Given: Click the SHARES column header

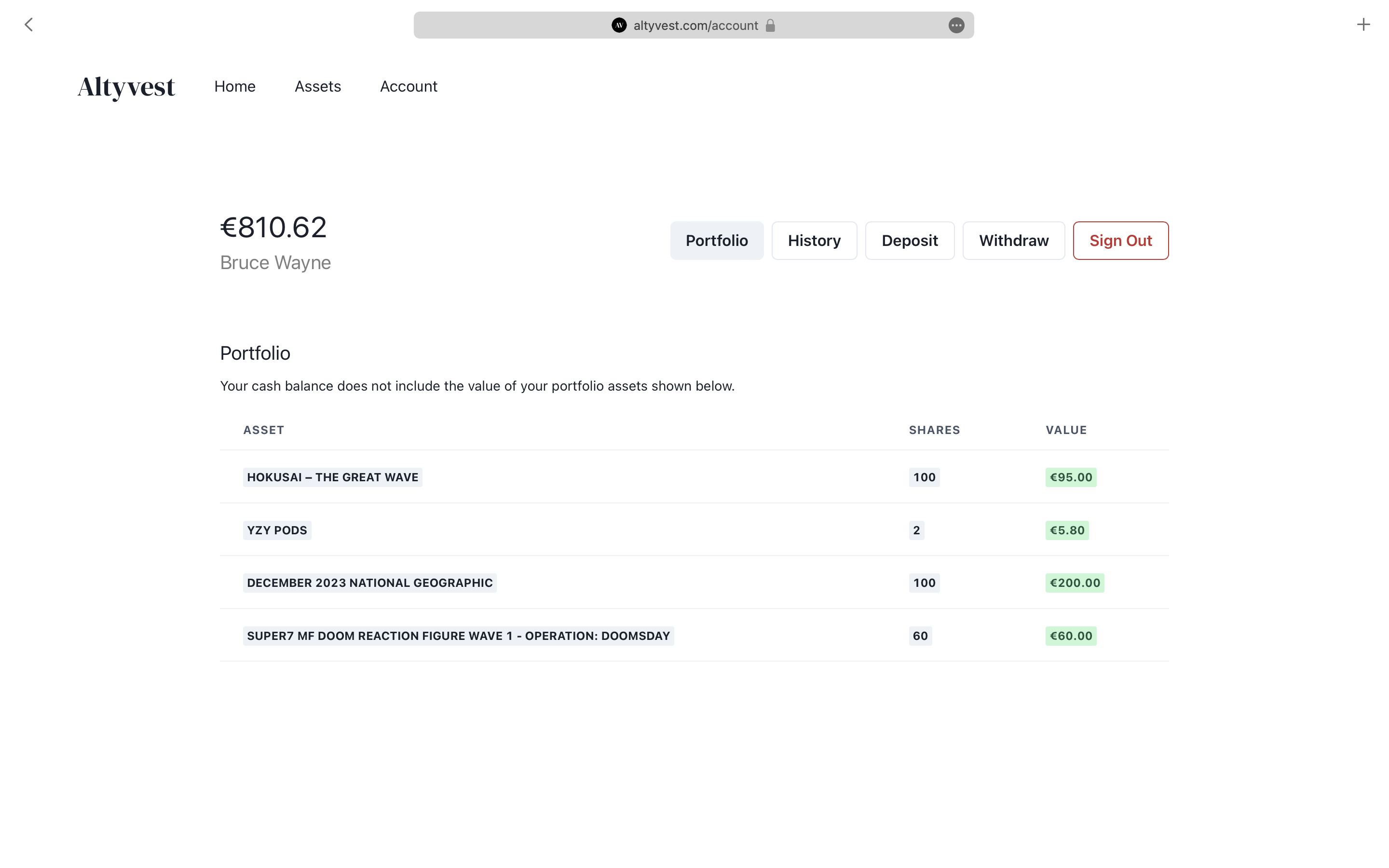Looking at the screenshot, I should [934, 430].
